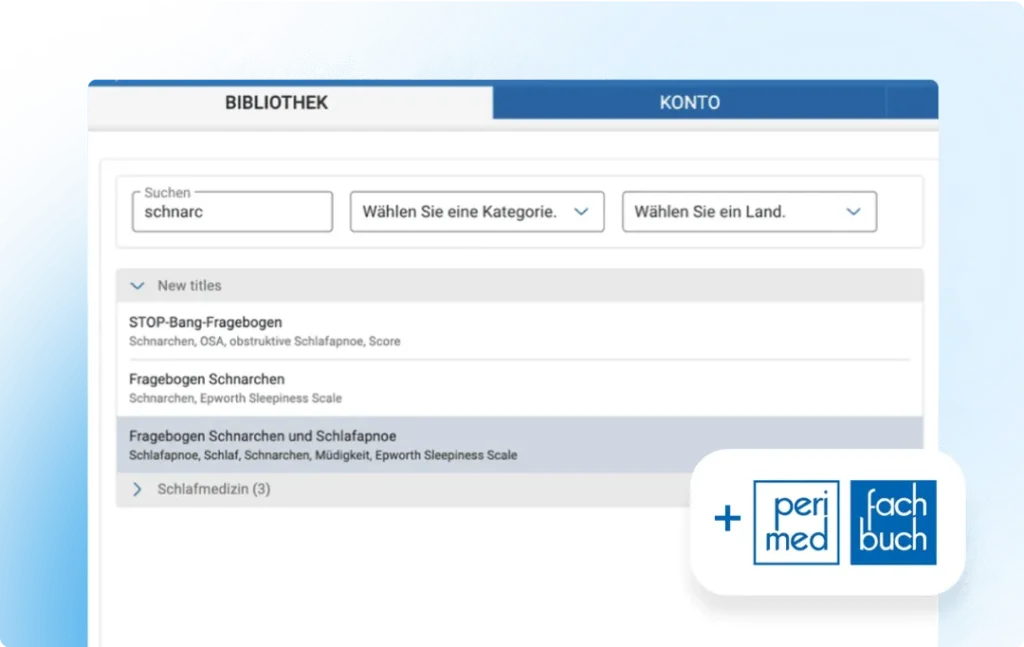The height and width of the screenshot is (647, 1024).
Task: Collapse the New titles section chevron
Action: 137,286
